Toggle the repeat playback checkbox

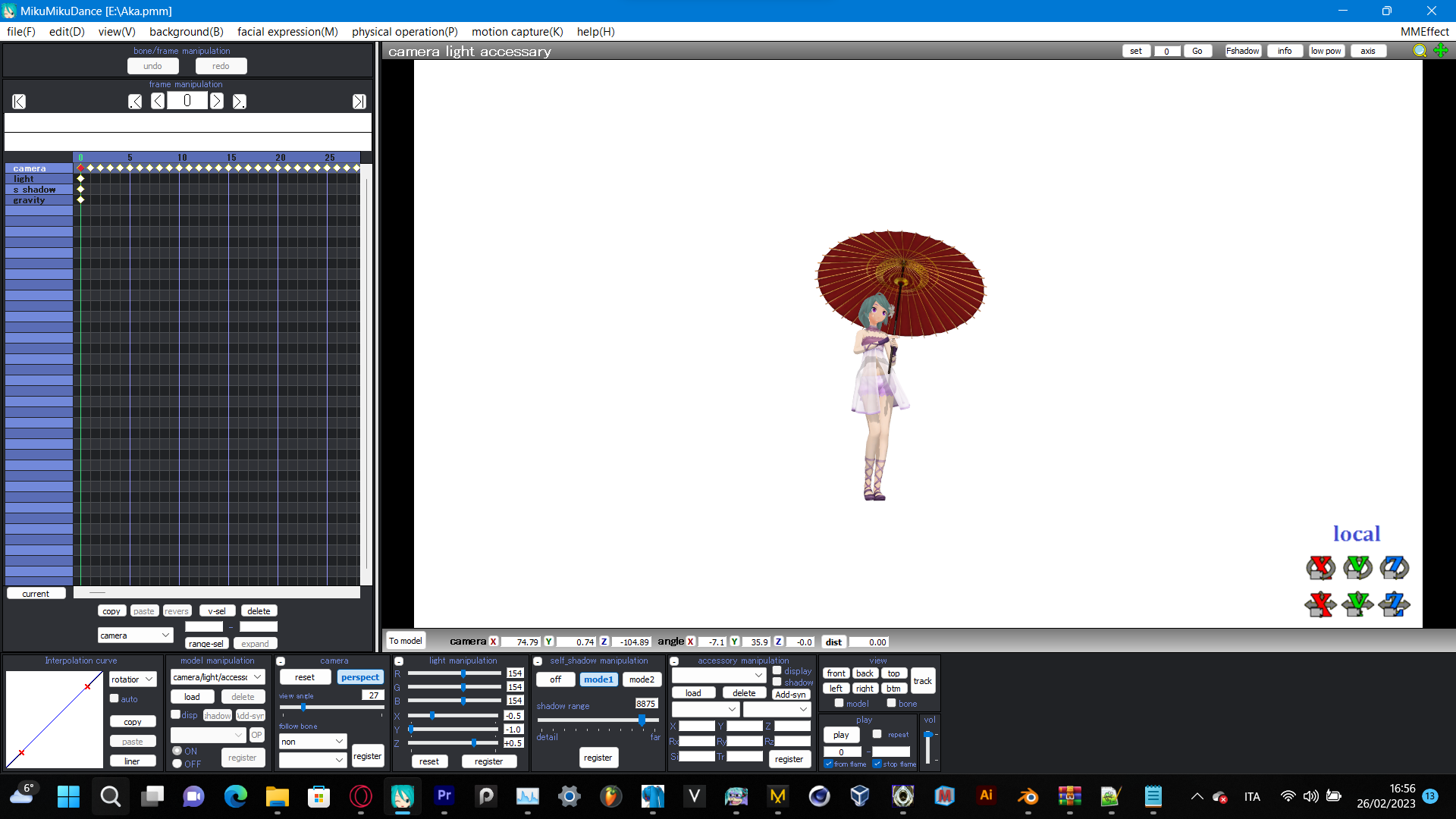tap(877, 734)
